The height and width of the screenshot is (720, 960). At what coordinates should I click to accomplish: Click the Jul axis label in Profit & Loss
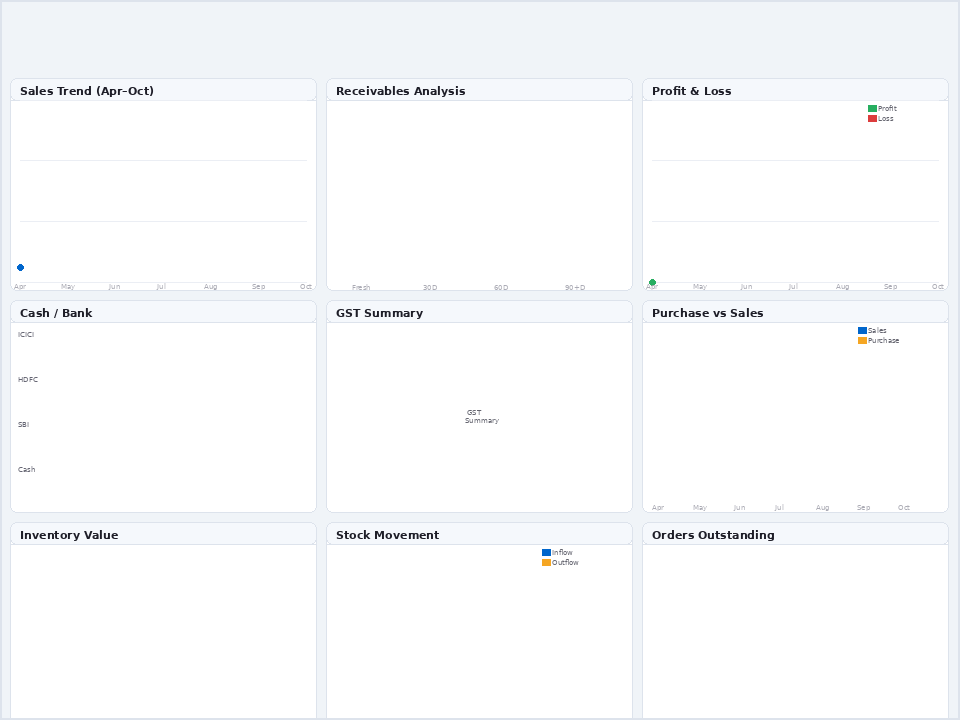tap(793, 287)
